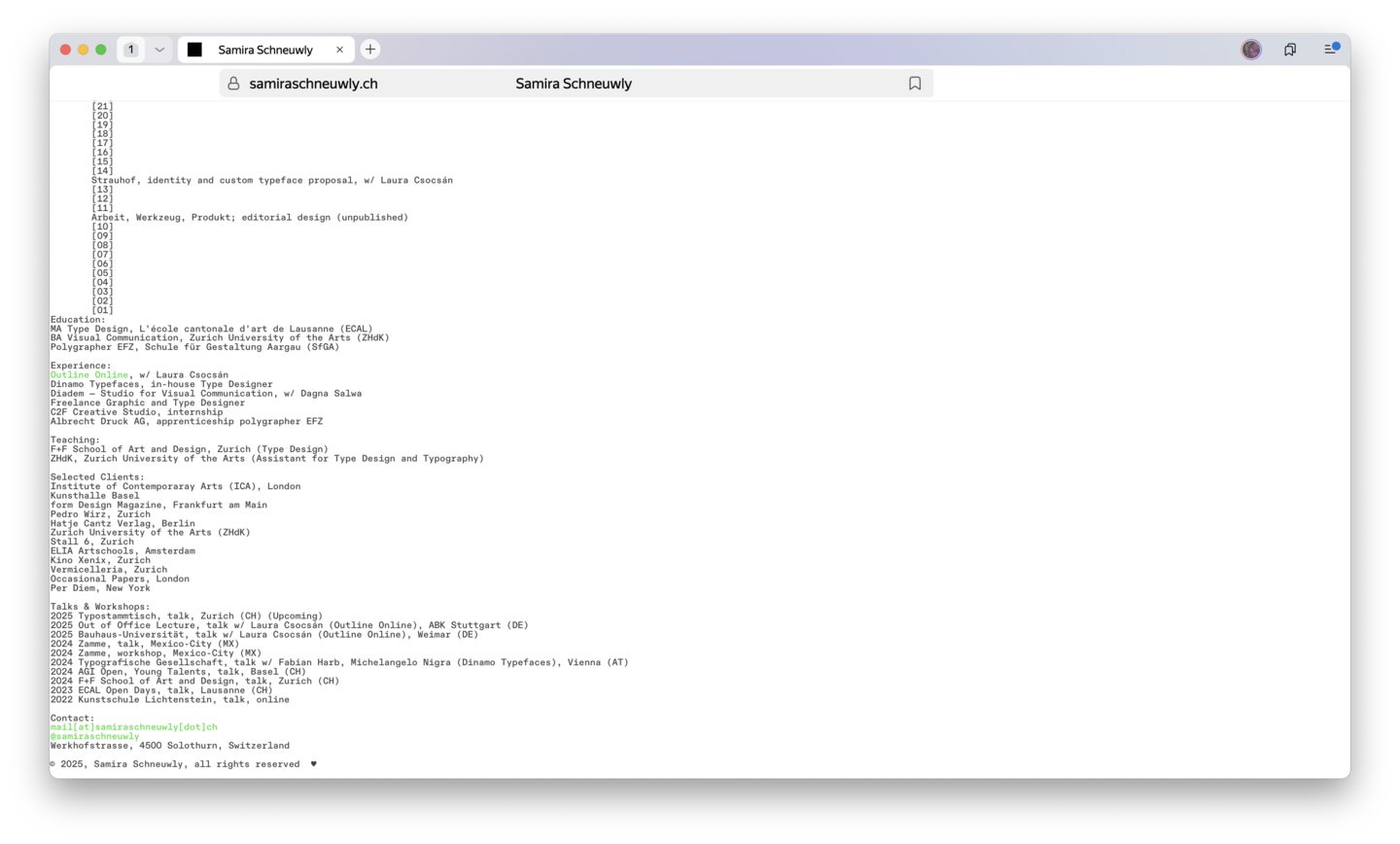The height and width of the screenshot is (844, 1400).
Task: Expand the tab list chevron dropdown
Action: coord(159,50)
